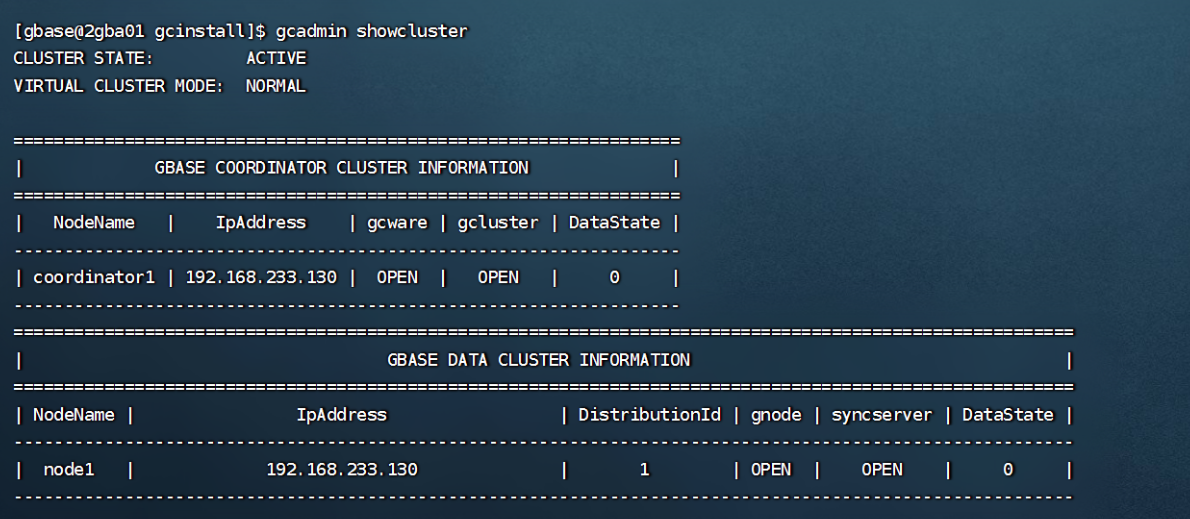Click the 'IpAddress' header in the coordinator table

[261, 222]
